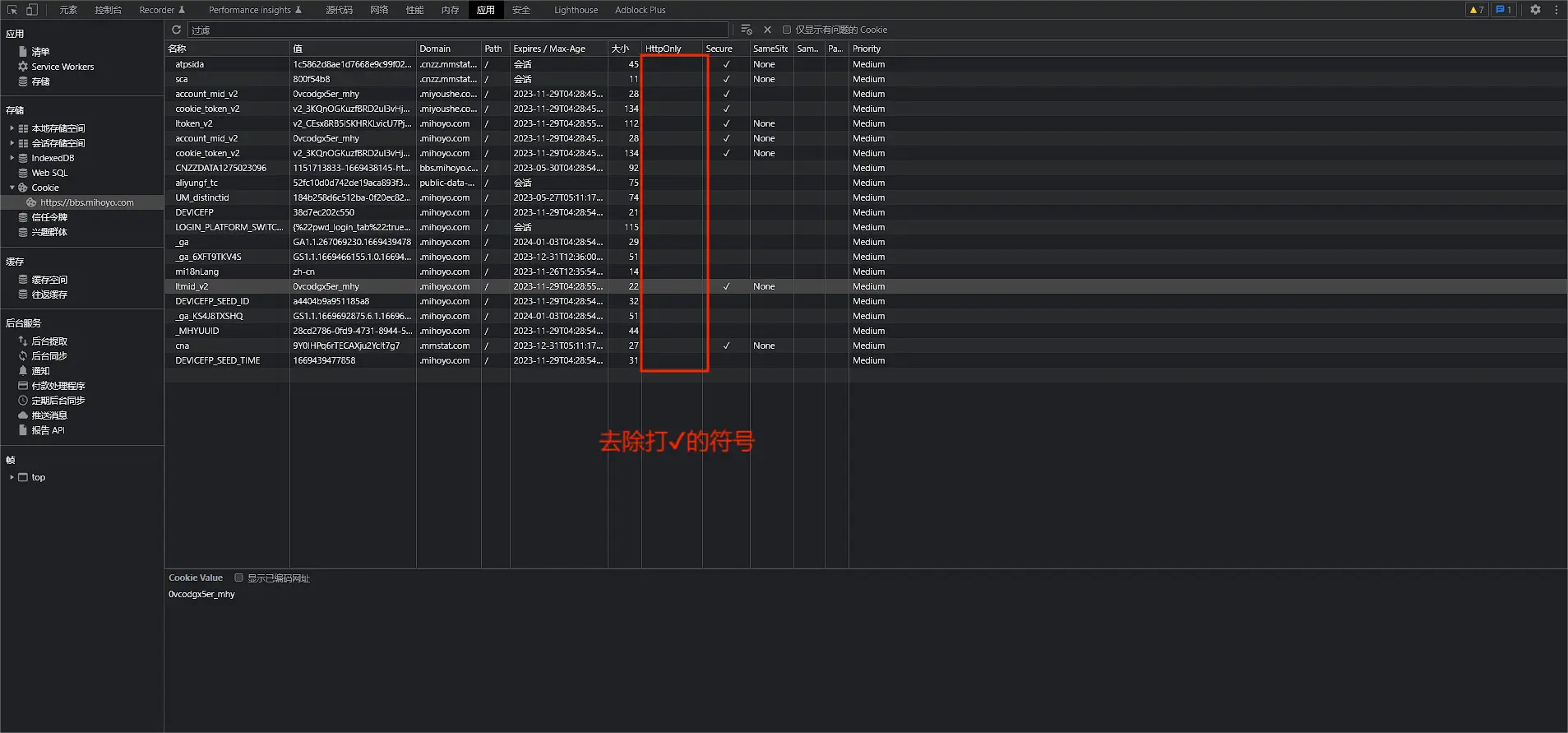
Task: Open 信任令牌 trust tokens
Action: [49, 217]
